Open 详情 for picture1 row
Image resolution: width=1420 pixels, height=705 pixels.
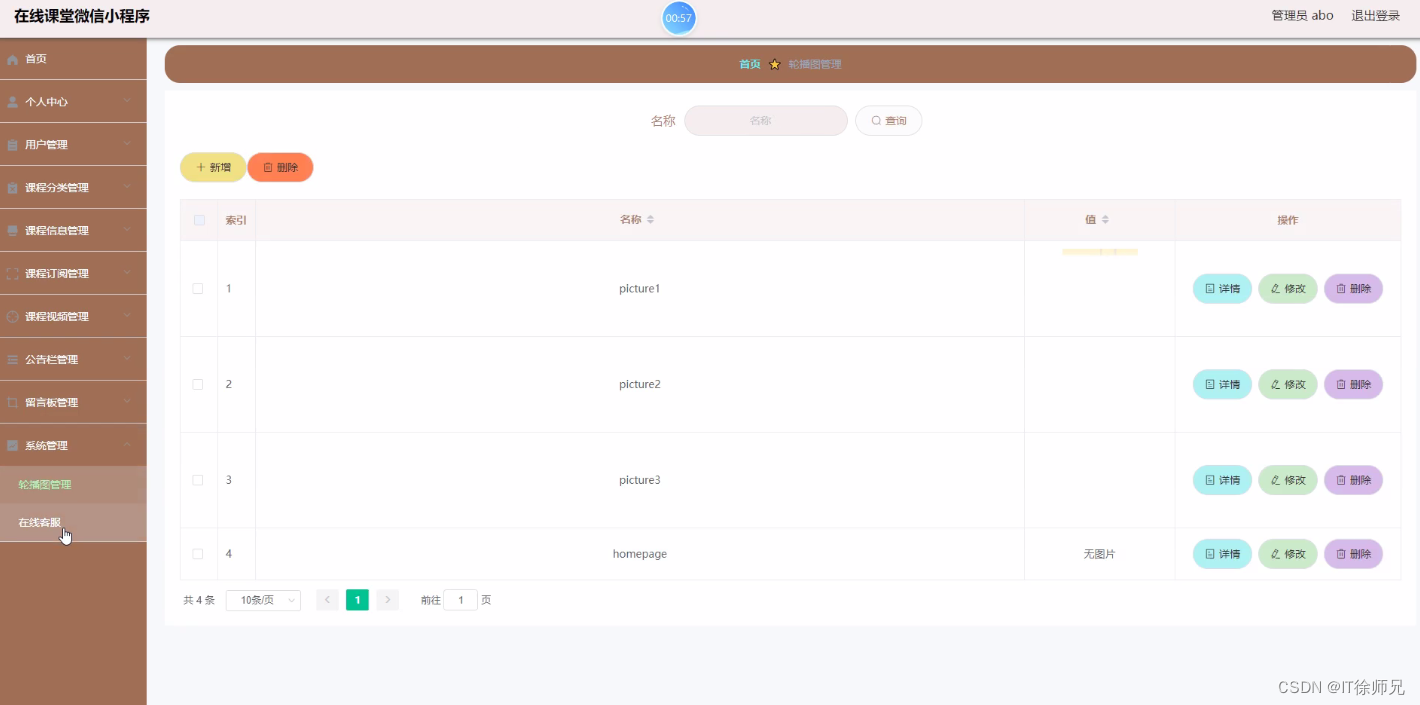(1222, 289)
